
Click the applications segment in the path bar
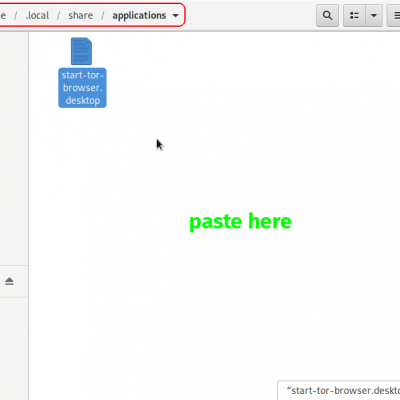tap(139, 15)
